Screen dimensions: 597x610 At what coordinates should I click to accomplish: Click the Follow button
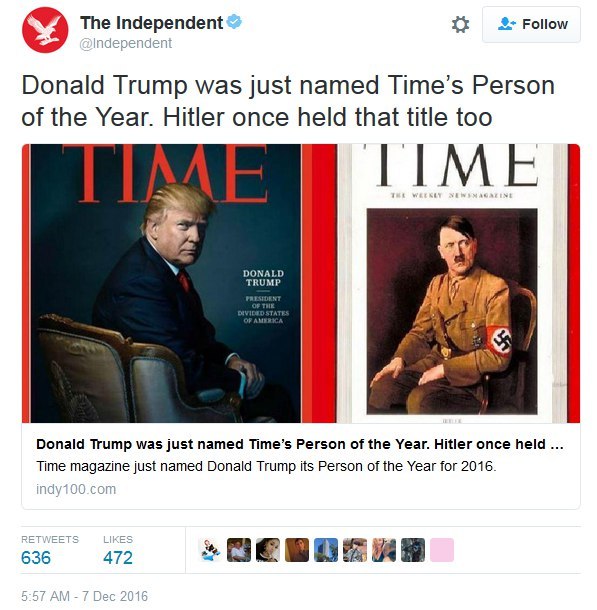click(531, 25)
